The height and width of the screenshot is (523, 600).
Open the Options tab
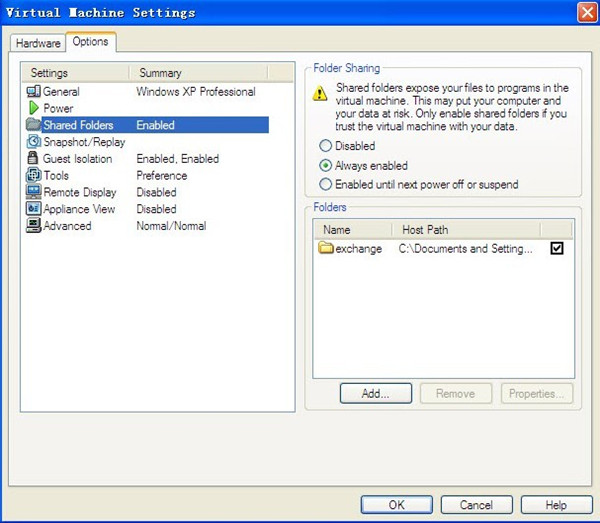(91, 42)
